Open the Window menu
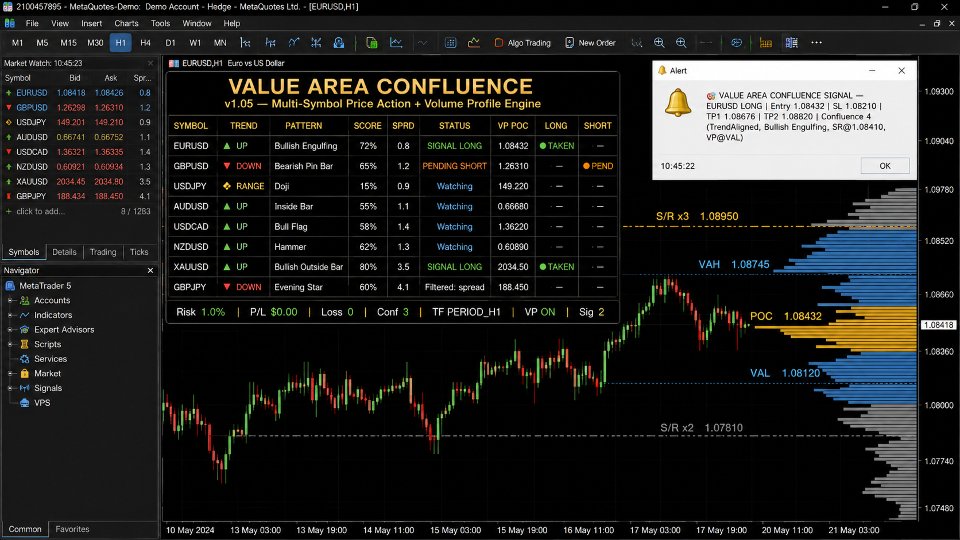Image resolution: width=960 pixels, height=540 pixels. click(x=197, y=23)
